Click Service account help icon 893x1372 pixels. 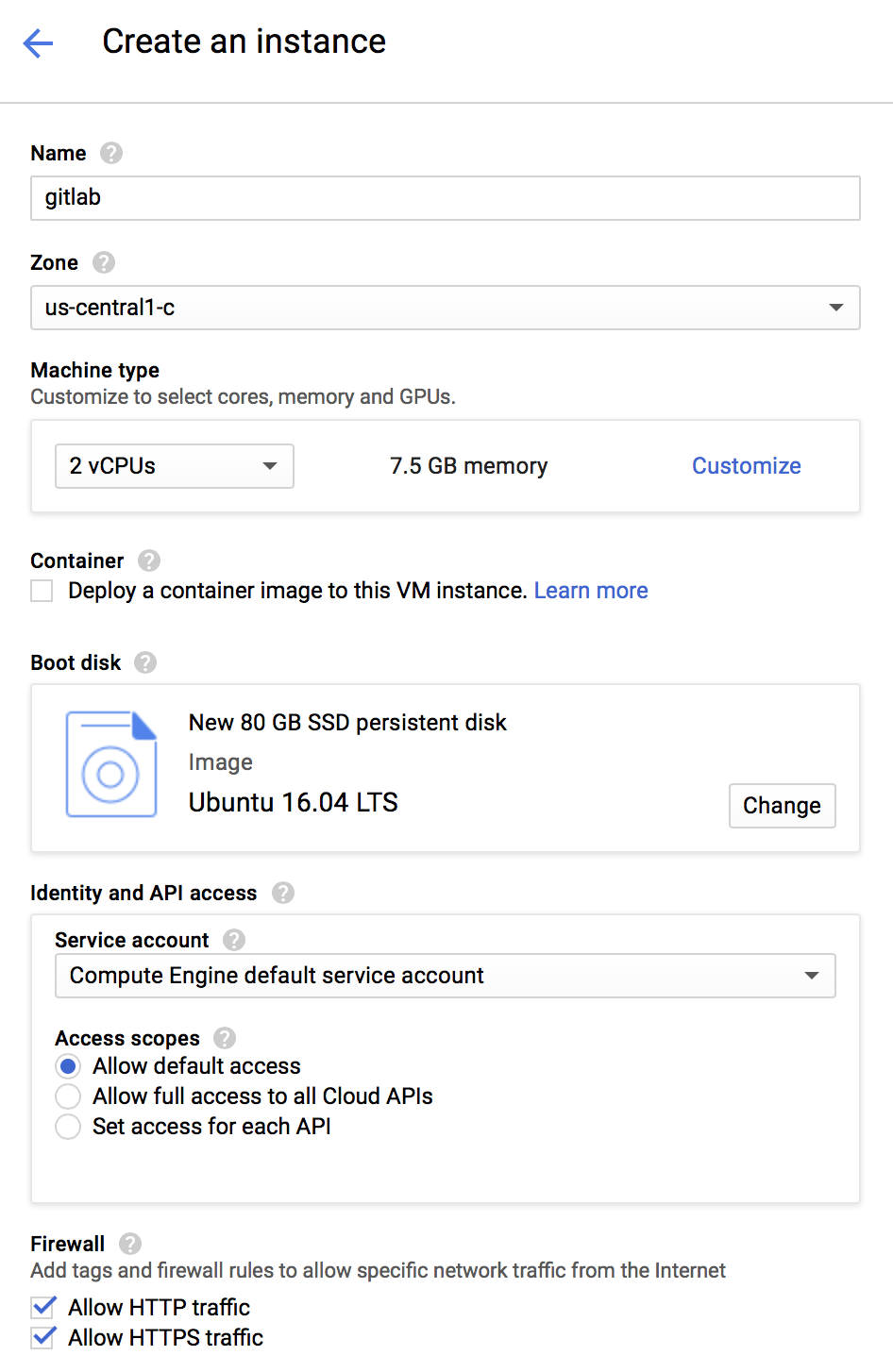[234, 940]
